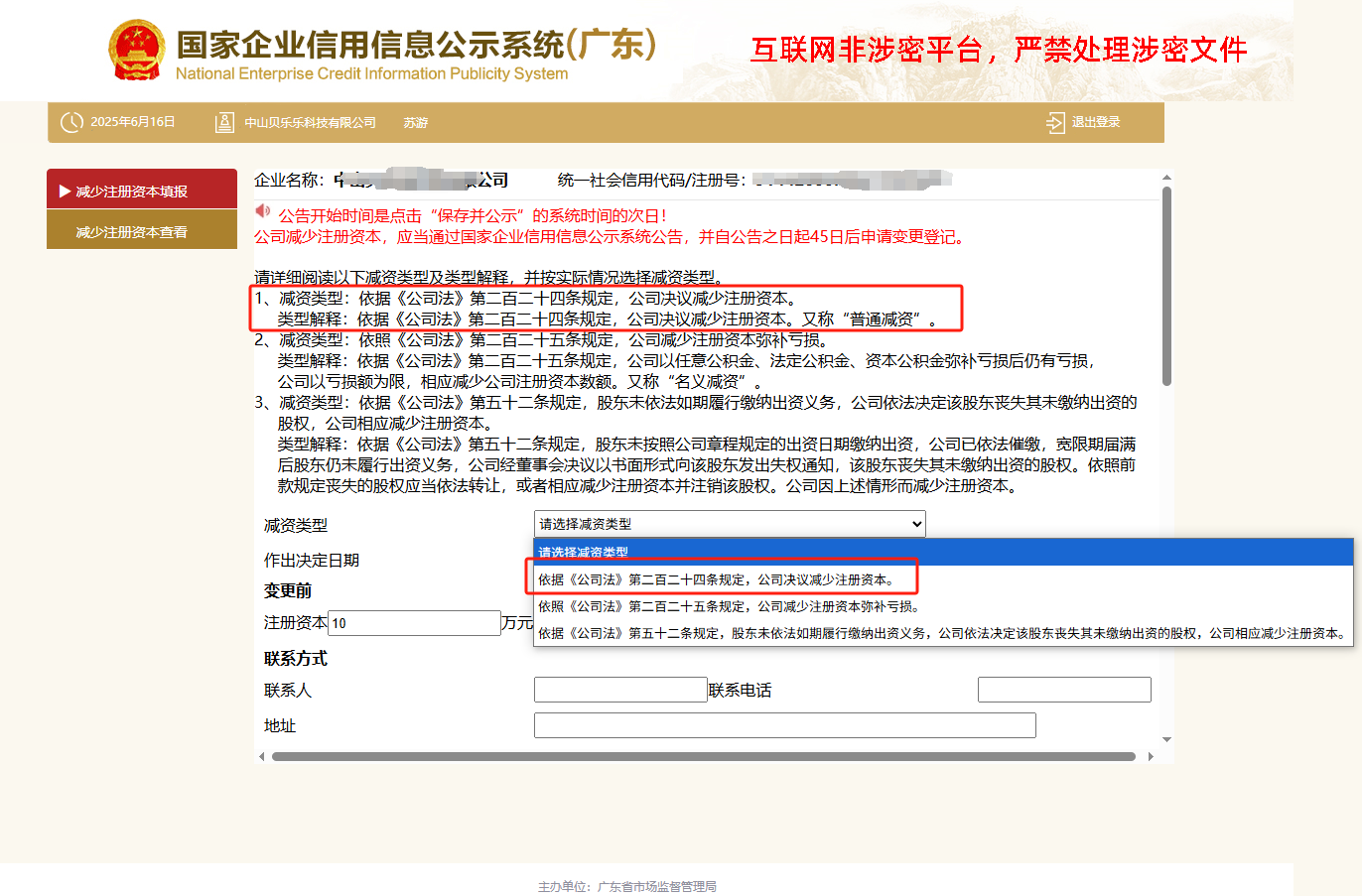This screenshot has height=896, width=1362.
Task: Click the company profile icon in header bar
Action: [225, 122]
